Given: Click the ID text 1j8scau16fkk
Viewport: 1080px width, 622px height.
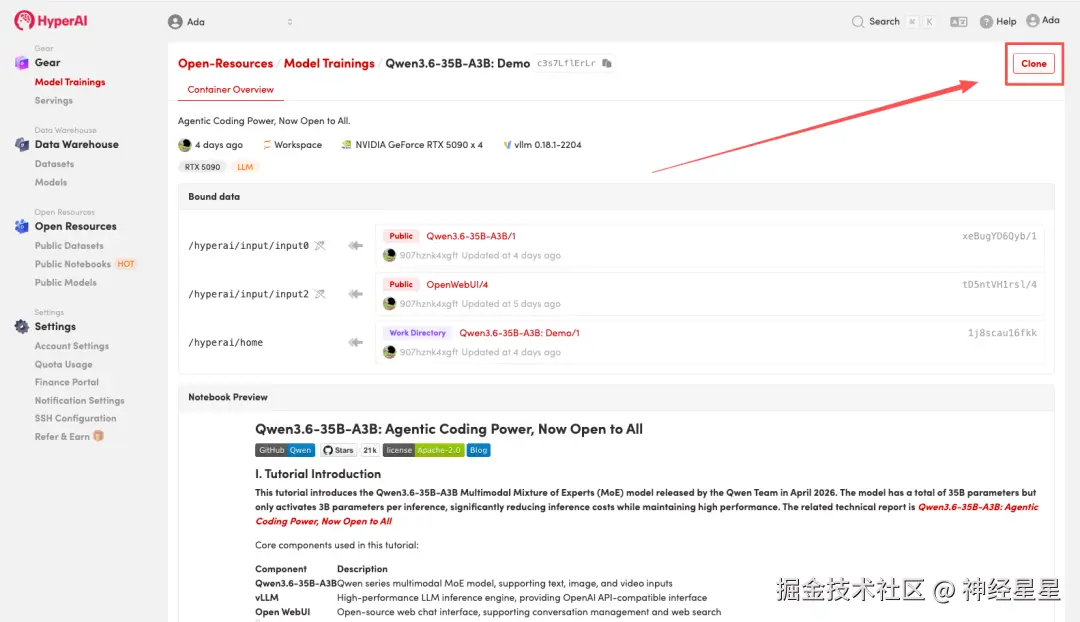Looking at the screenshot, I should (1001, 333).
